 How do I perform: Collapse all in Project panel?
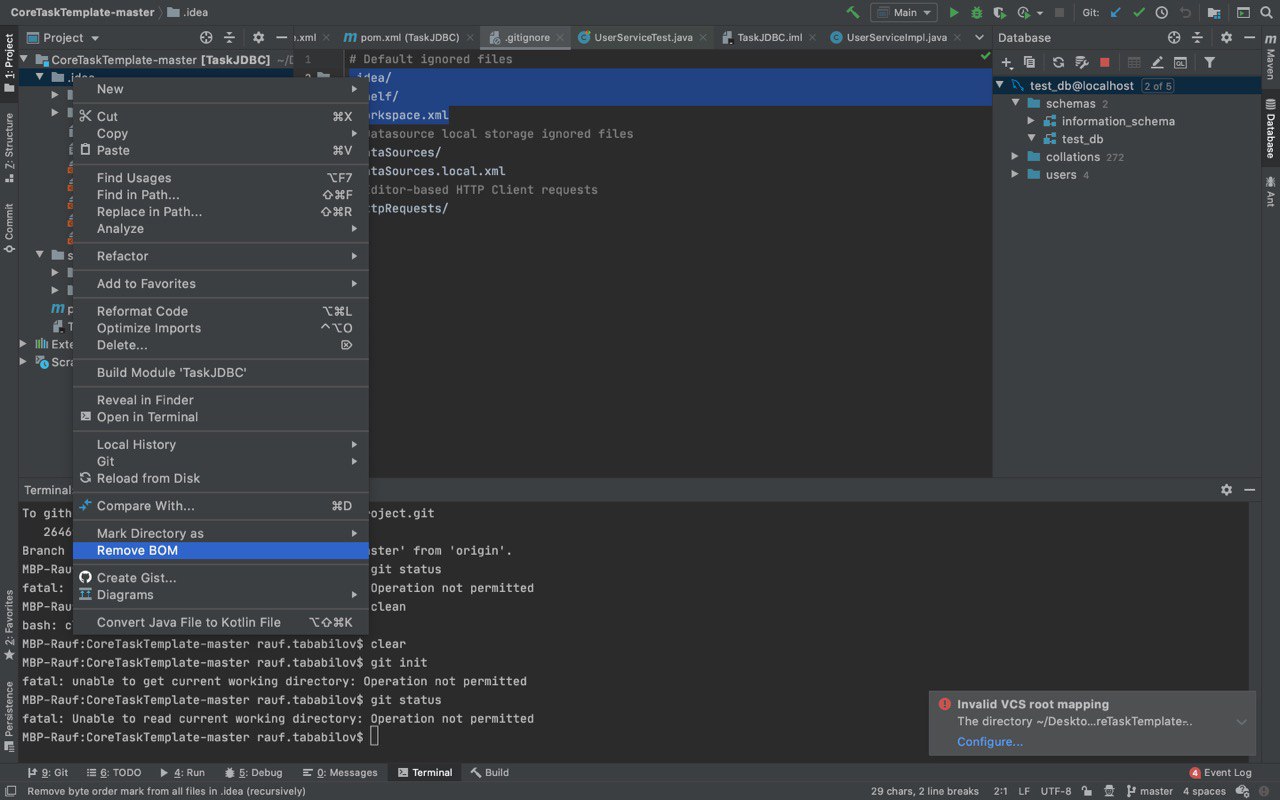pos(229,37)
